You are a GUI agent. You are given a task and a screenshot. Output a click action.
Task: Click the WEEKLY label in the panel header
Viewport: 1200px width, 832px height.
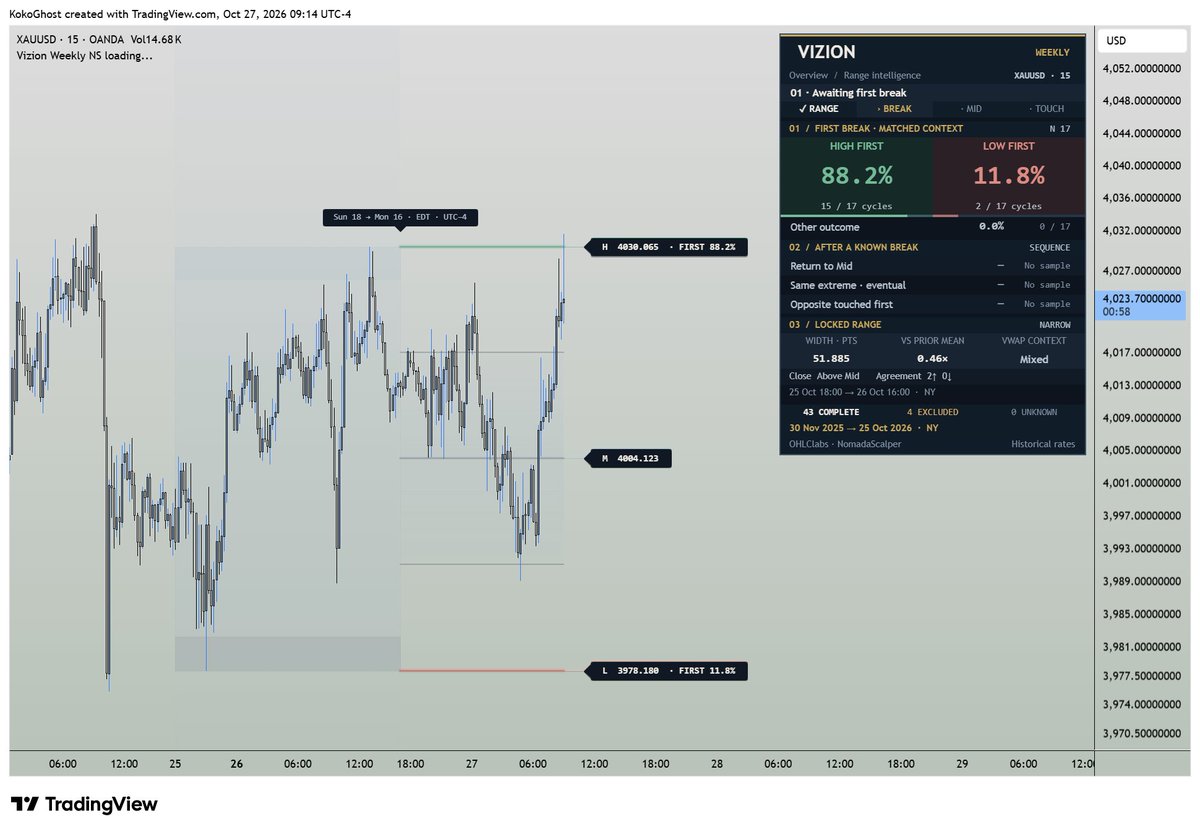[1051, 52]
